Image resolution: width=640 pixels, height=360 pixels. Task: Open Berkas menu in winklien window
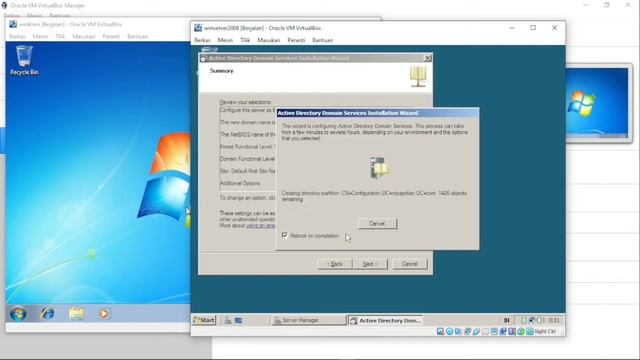tap(17, 36)
